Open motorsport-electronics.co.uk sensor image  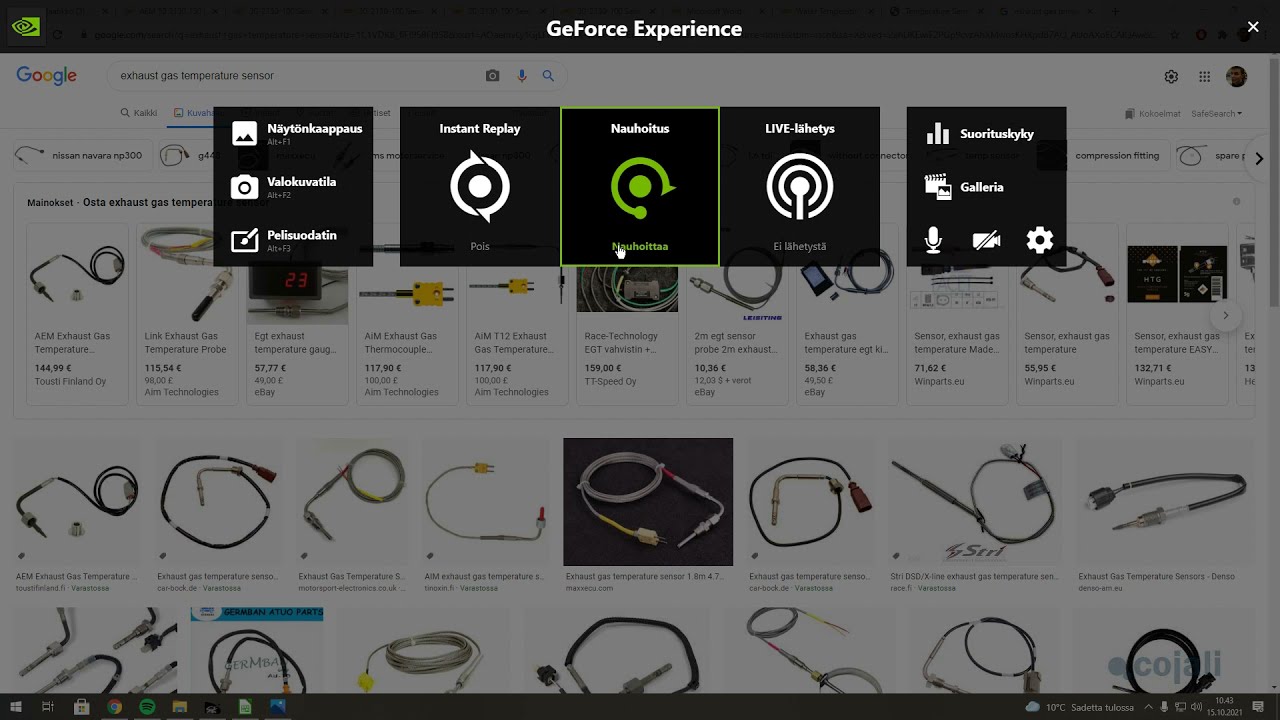[x=353, y=502]
